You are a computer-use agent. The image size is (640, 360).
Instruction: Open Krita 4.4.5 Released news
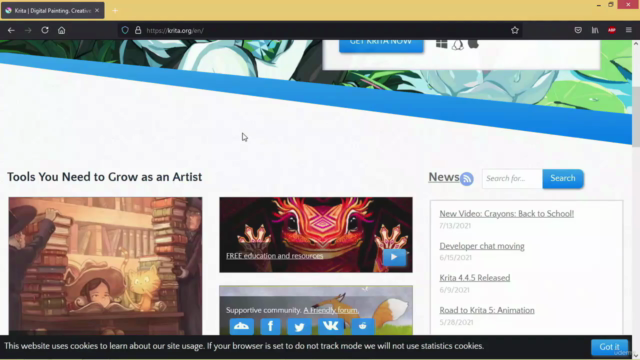tap(474, 278)
